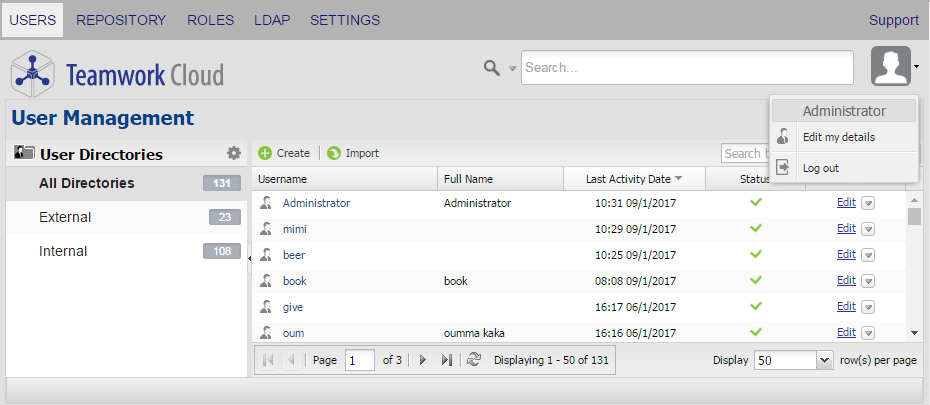The image size is (930, 405).
Task: Click the user avatar profile icon
Action: 890,68
